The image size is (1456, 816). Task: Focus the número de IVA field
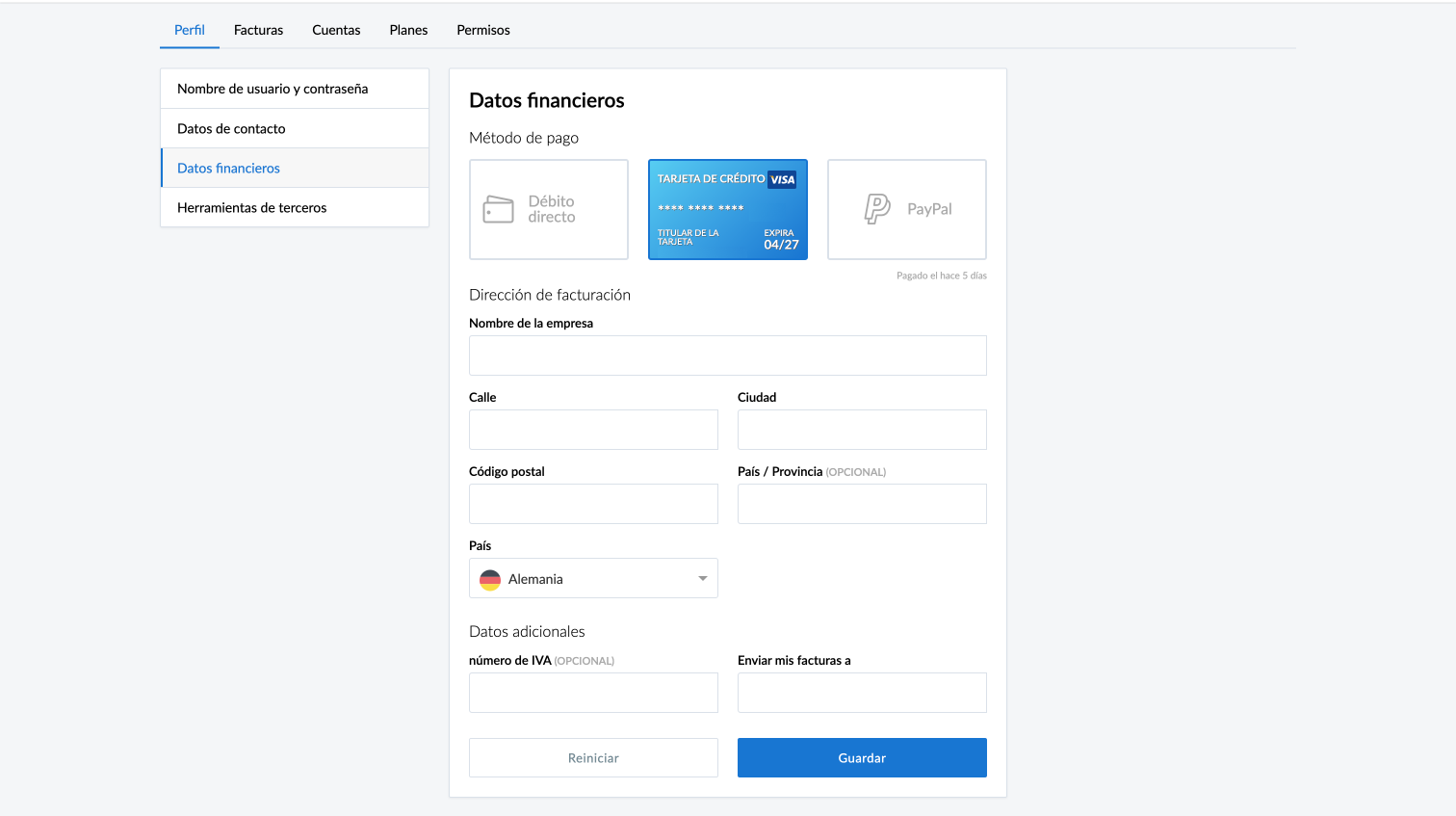(x=593, y=693)
